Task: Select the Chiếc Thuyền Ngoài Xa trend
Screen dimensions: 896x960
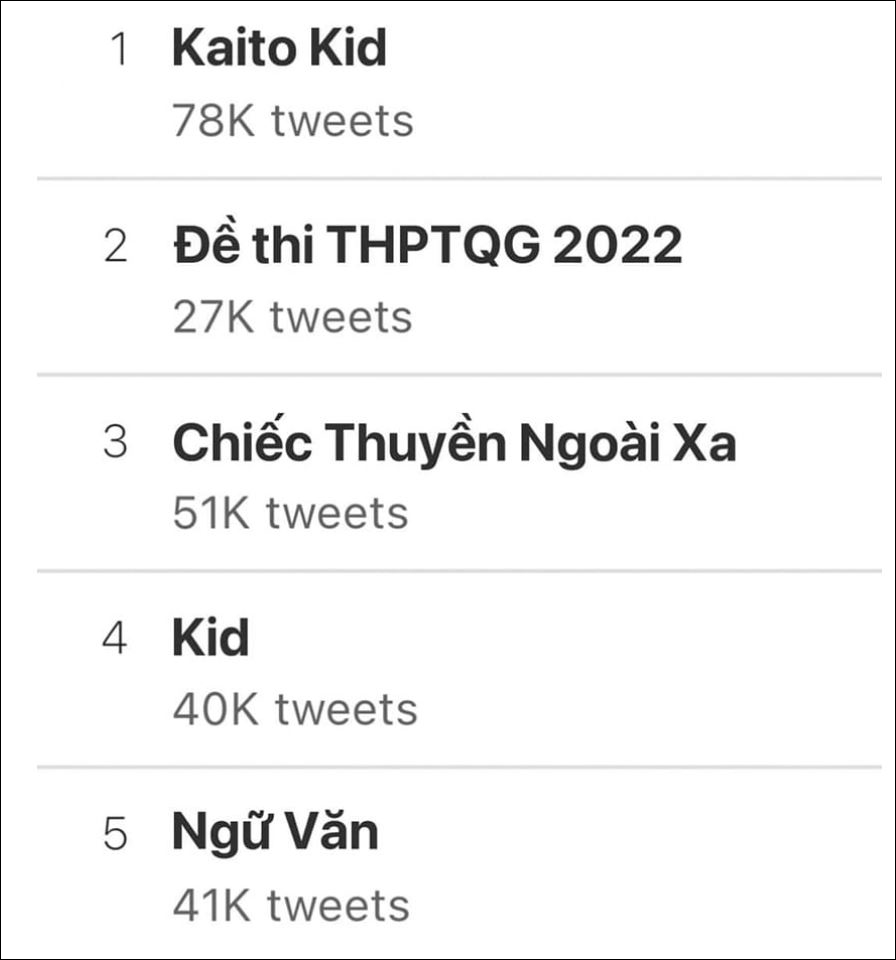Action: 454,442
